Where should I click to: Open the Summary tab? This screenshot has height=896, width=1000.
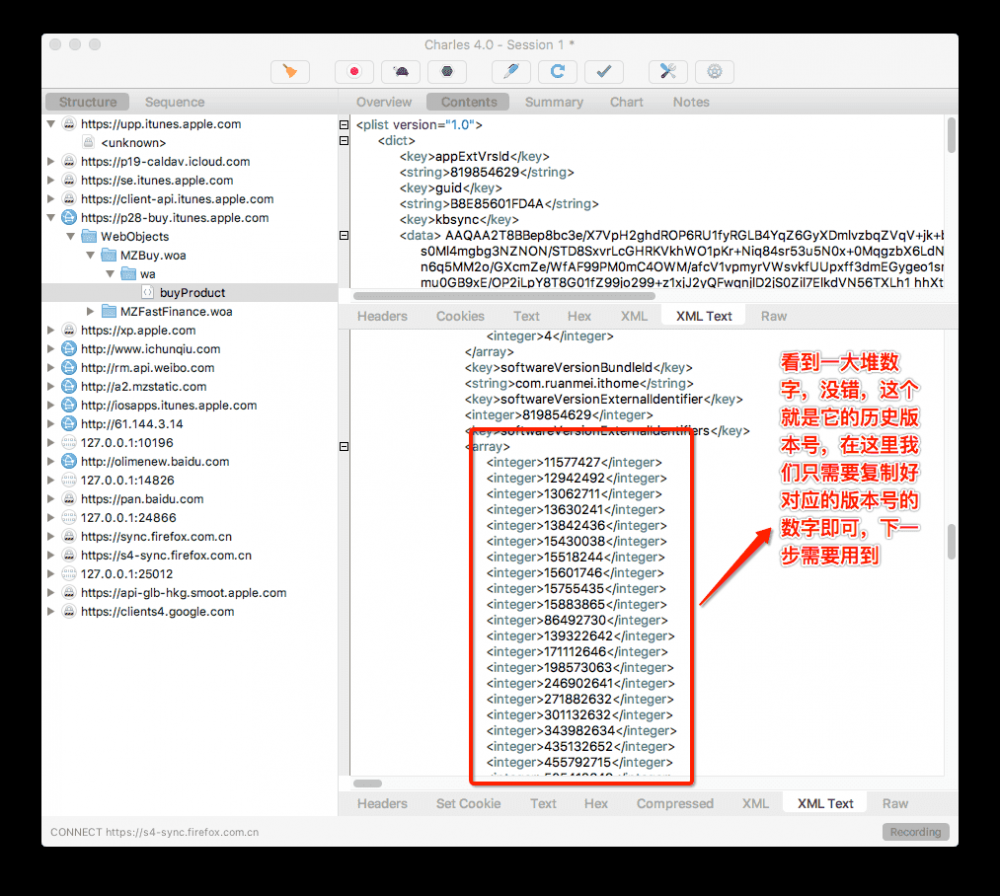(554, 101)
